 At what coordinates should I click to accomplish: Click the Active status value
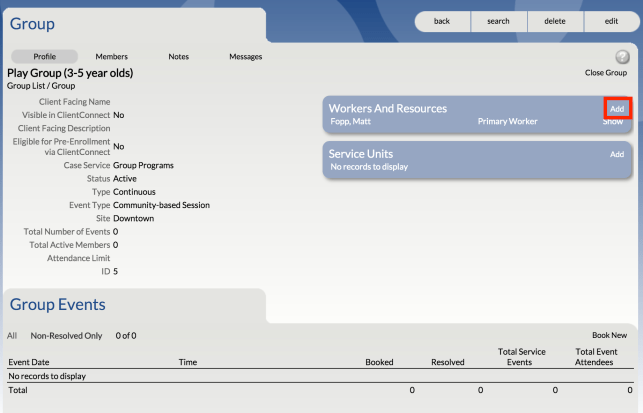125,178
